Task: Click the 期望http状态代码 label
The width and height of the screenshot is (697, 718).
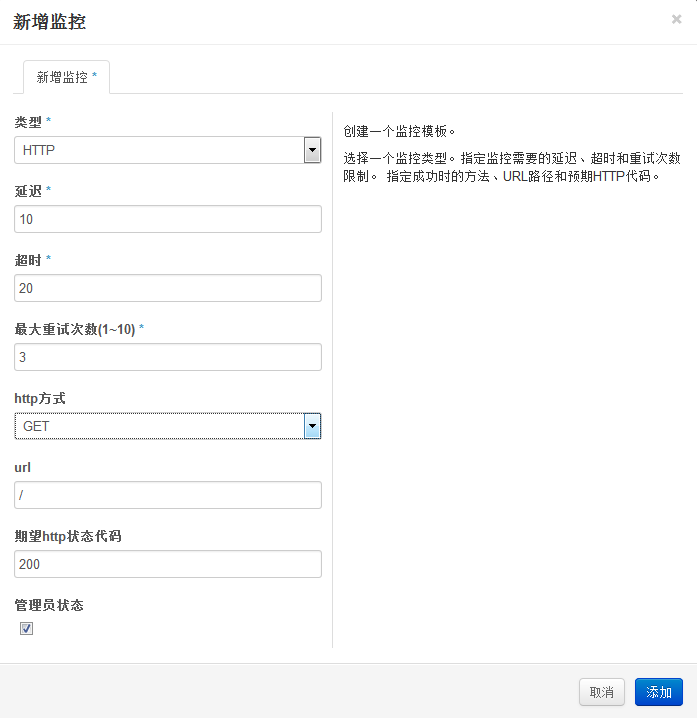Action: coord(68,536)
